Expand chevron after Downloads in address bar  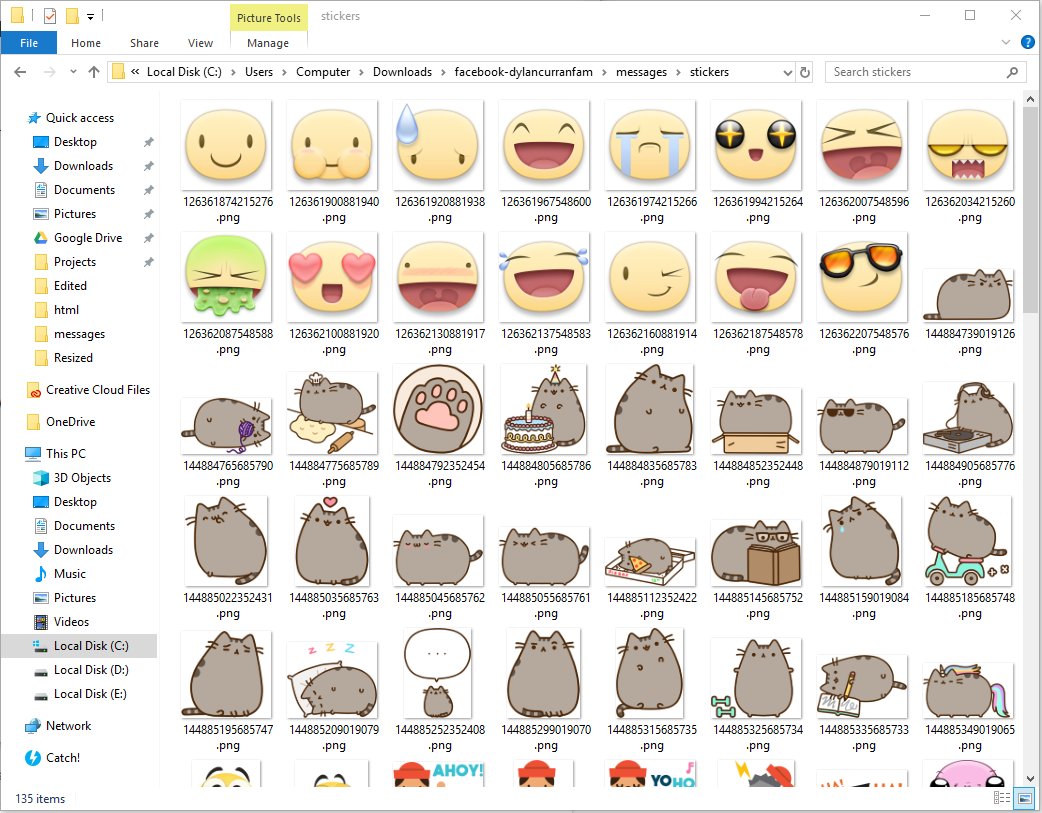coord(443,72)
